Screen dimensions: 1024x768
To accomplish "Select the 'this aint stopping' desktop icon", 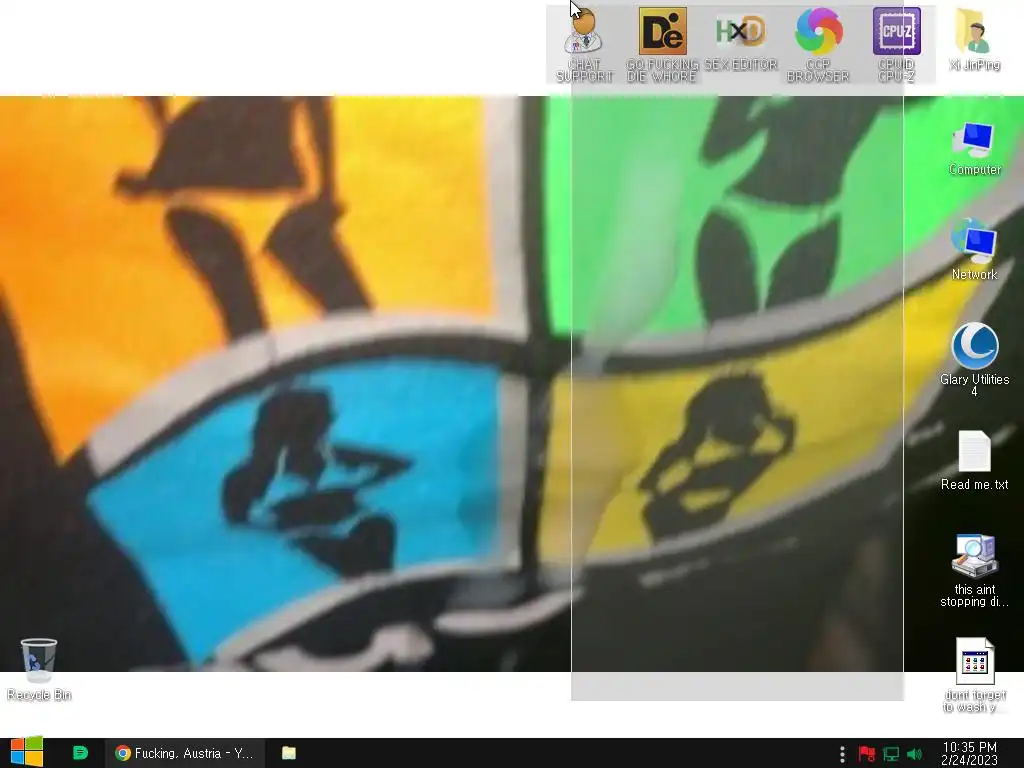I will (974, 571).
